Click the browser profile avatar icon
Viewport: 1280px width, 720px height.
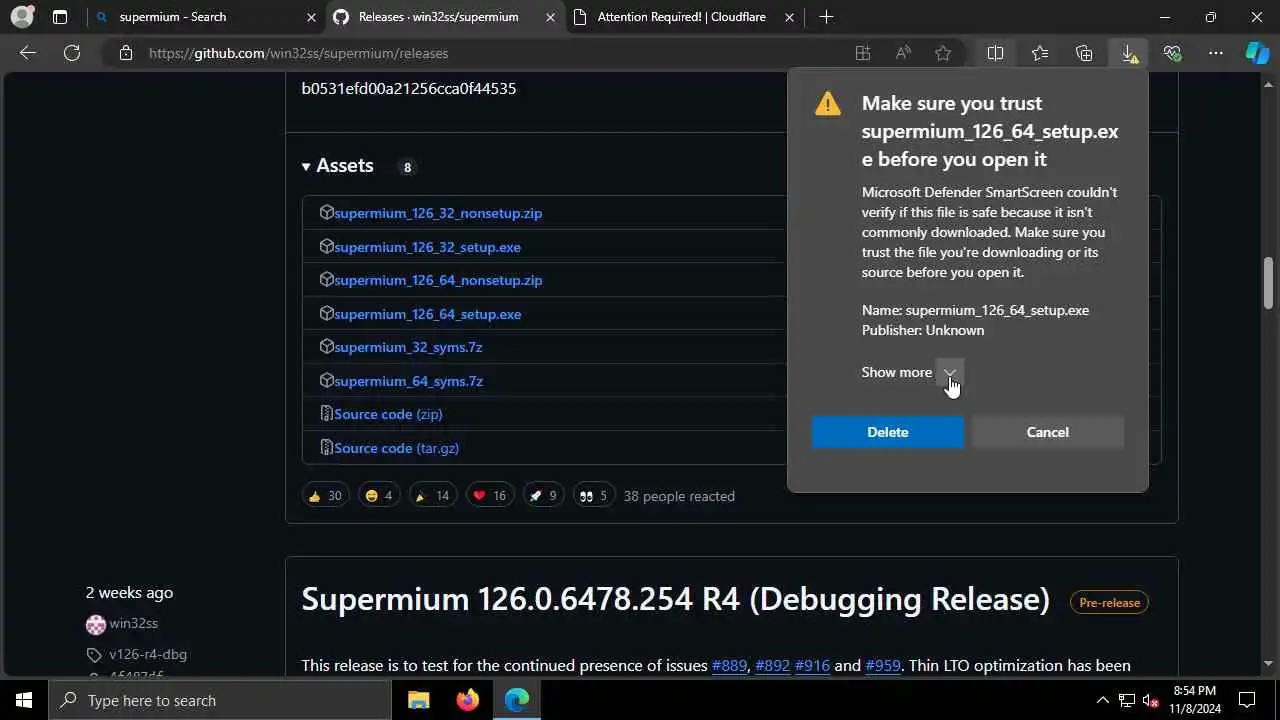22,17
